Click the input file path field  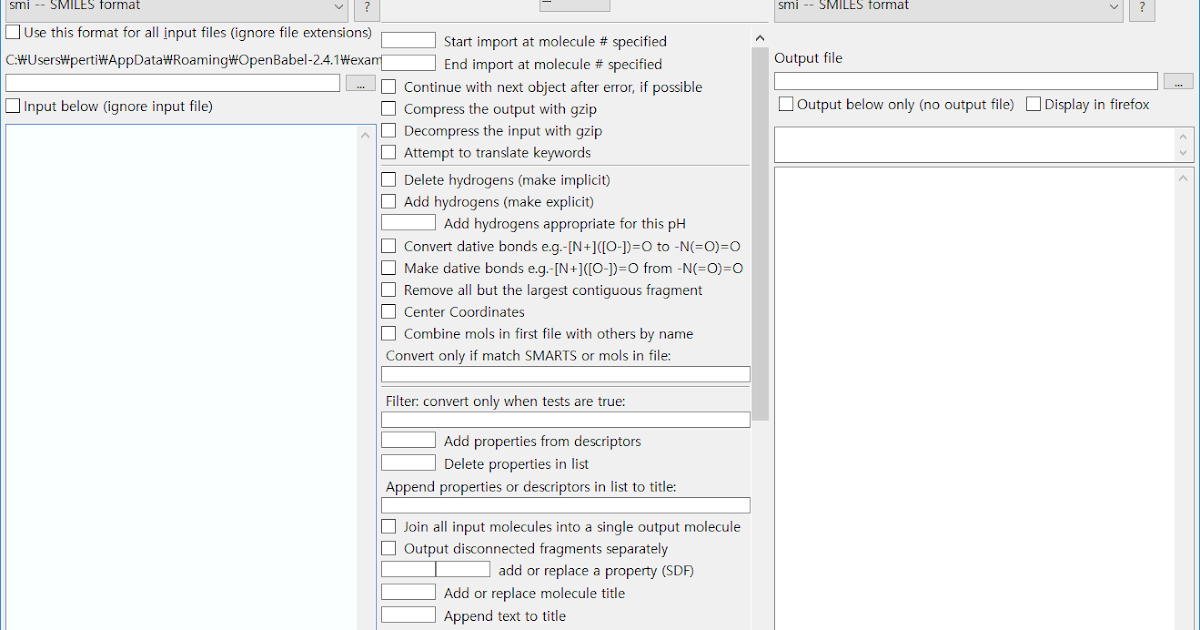[173, 83]
